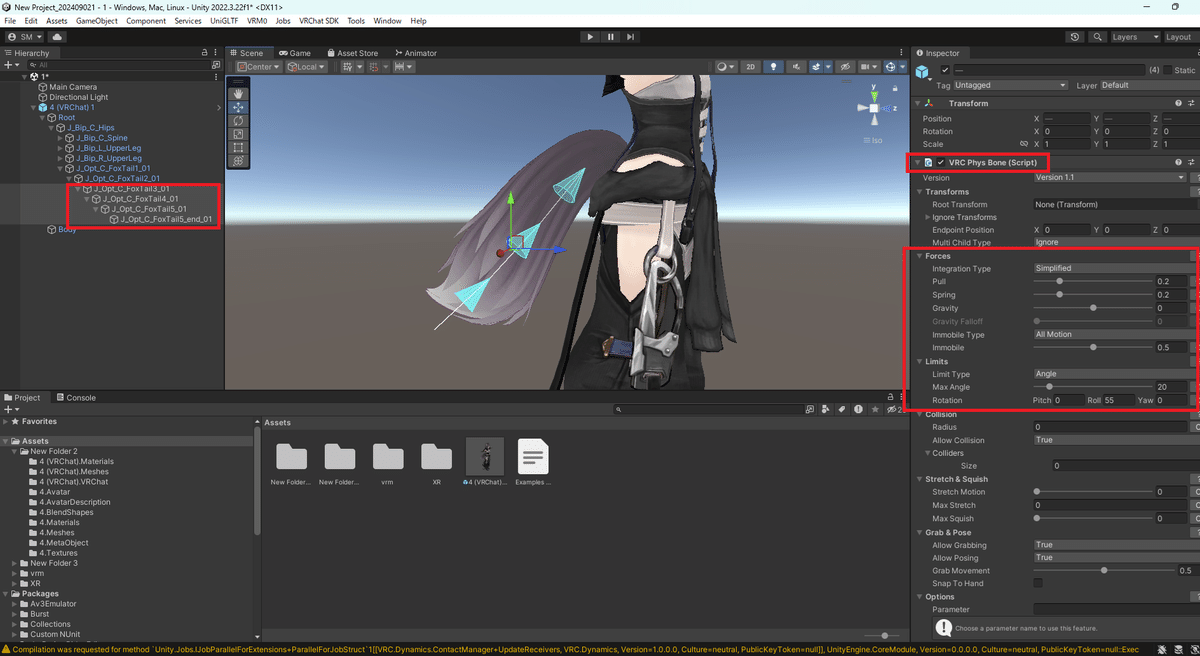Toggle the Snap To Hand checkbox

[1038, 583]
